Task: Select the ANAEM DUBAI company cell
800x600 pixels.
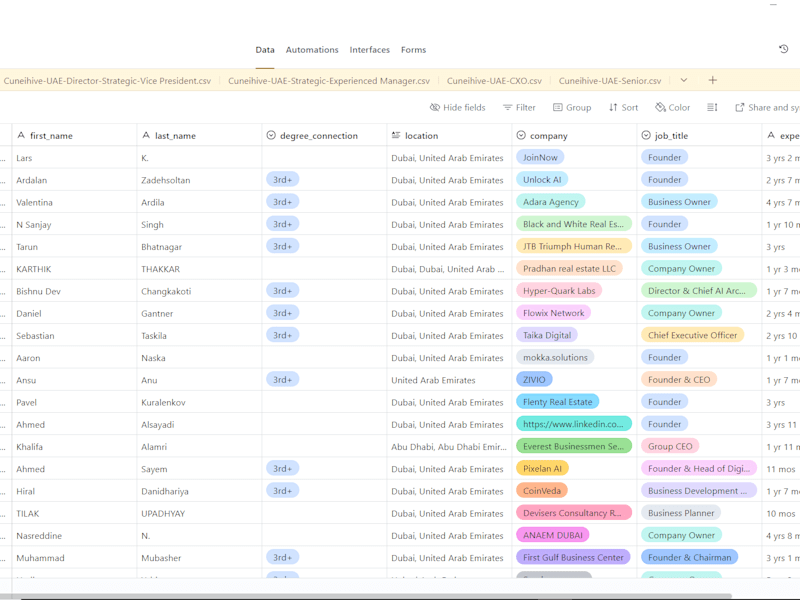Action: point(574,535)
